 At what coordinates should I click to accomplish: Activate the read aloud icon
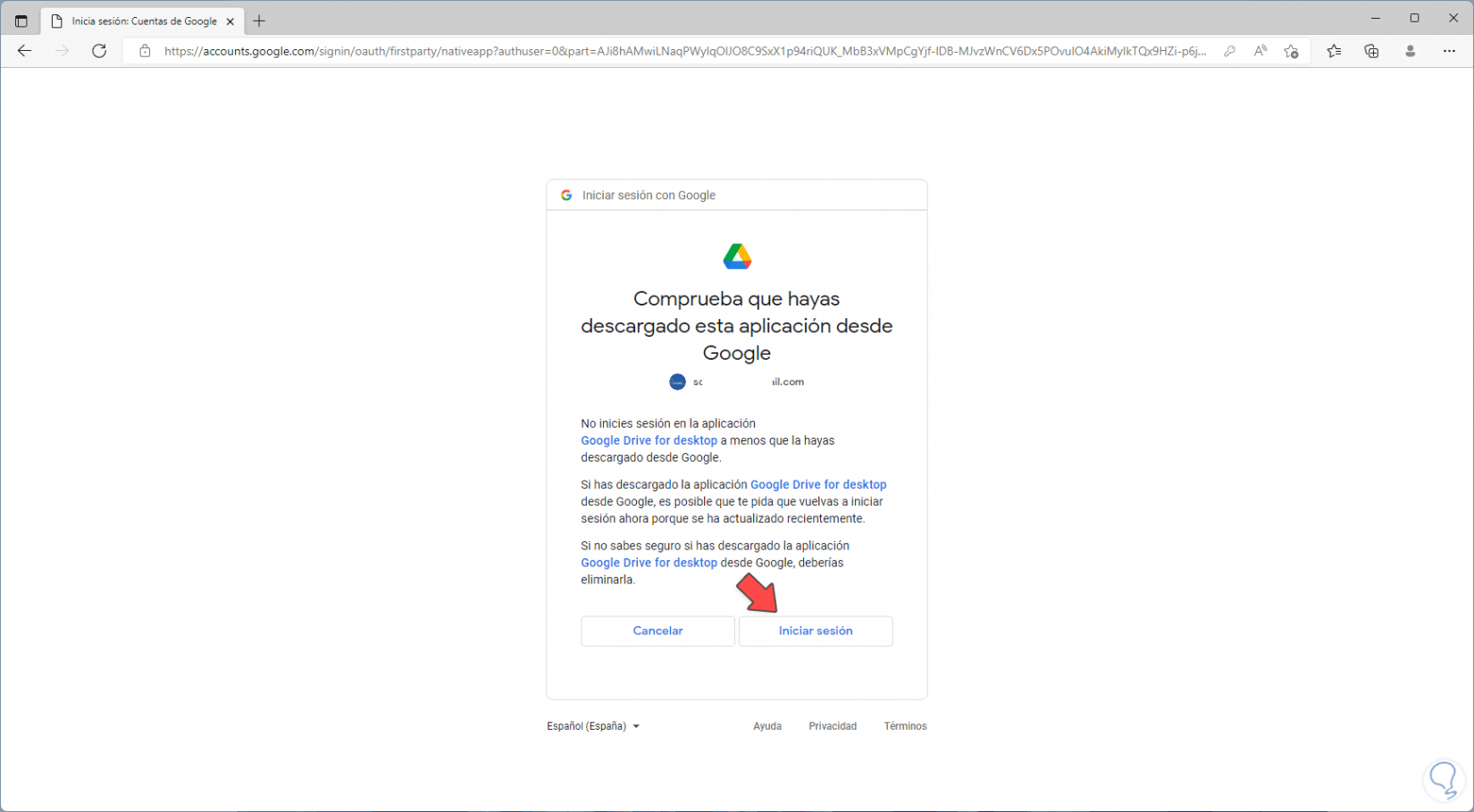1260,51
